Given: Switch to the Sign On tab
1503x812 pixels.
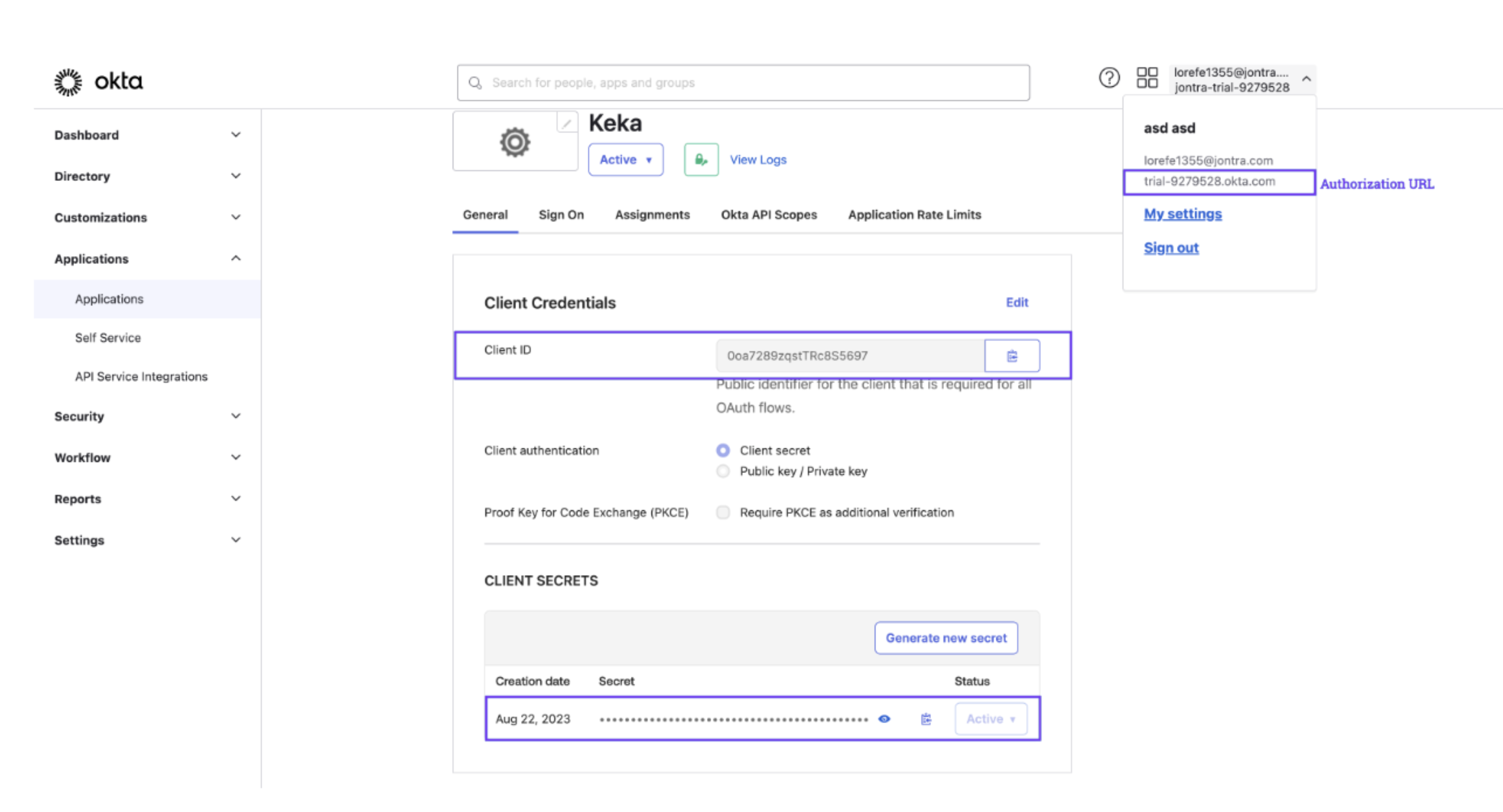Looking at the screenshot, I should (x=561, y=215).
